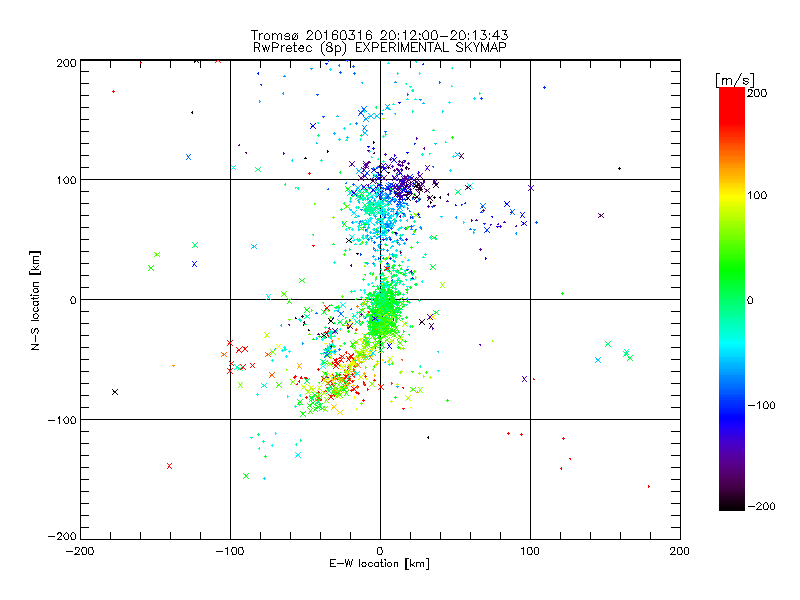The image size is (800, 600).
Task: Click the color bar's "-100" tick label
Action: pyautogui.click(x=761, y=406)
